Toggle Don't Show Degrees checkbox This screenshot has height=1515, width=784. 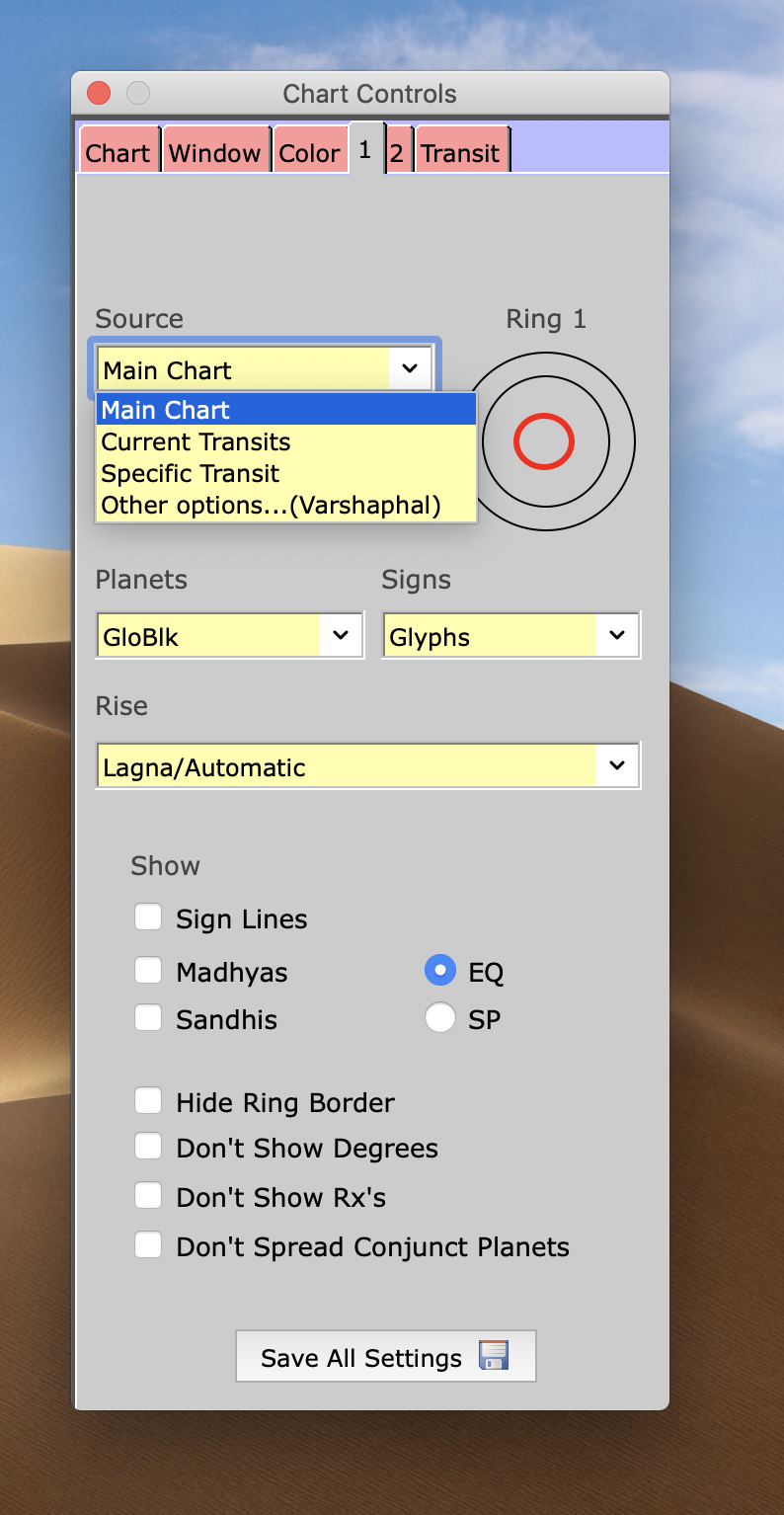click(x=148, y=1148)
